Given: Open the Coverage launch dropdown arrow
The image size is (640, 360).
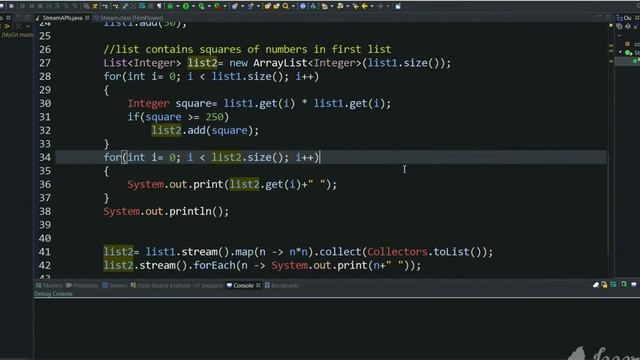Looking at the screenshot, I should pyautogui.click(x=209, y=6).
